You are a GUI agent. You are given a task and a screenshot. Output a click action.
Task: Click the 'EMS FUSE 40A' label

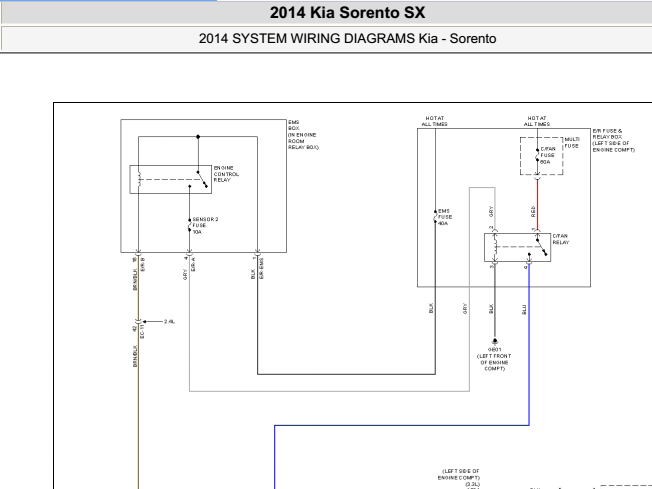445,217
